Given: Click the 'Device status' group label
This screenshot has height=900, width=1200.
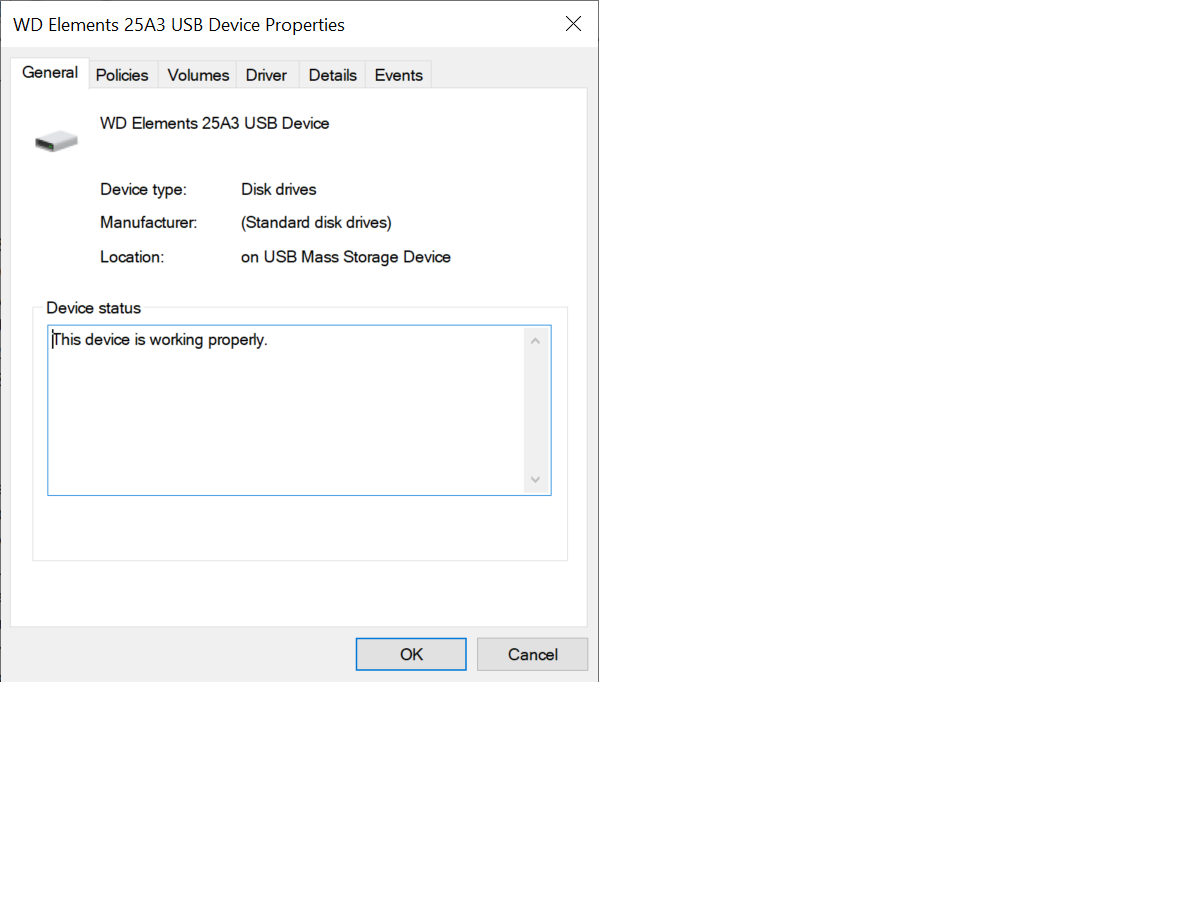Looking at the screenshot, I should [94, 308].
